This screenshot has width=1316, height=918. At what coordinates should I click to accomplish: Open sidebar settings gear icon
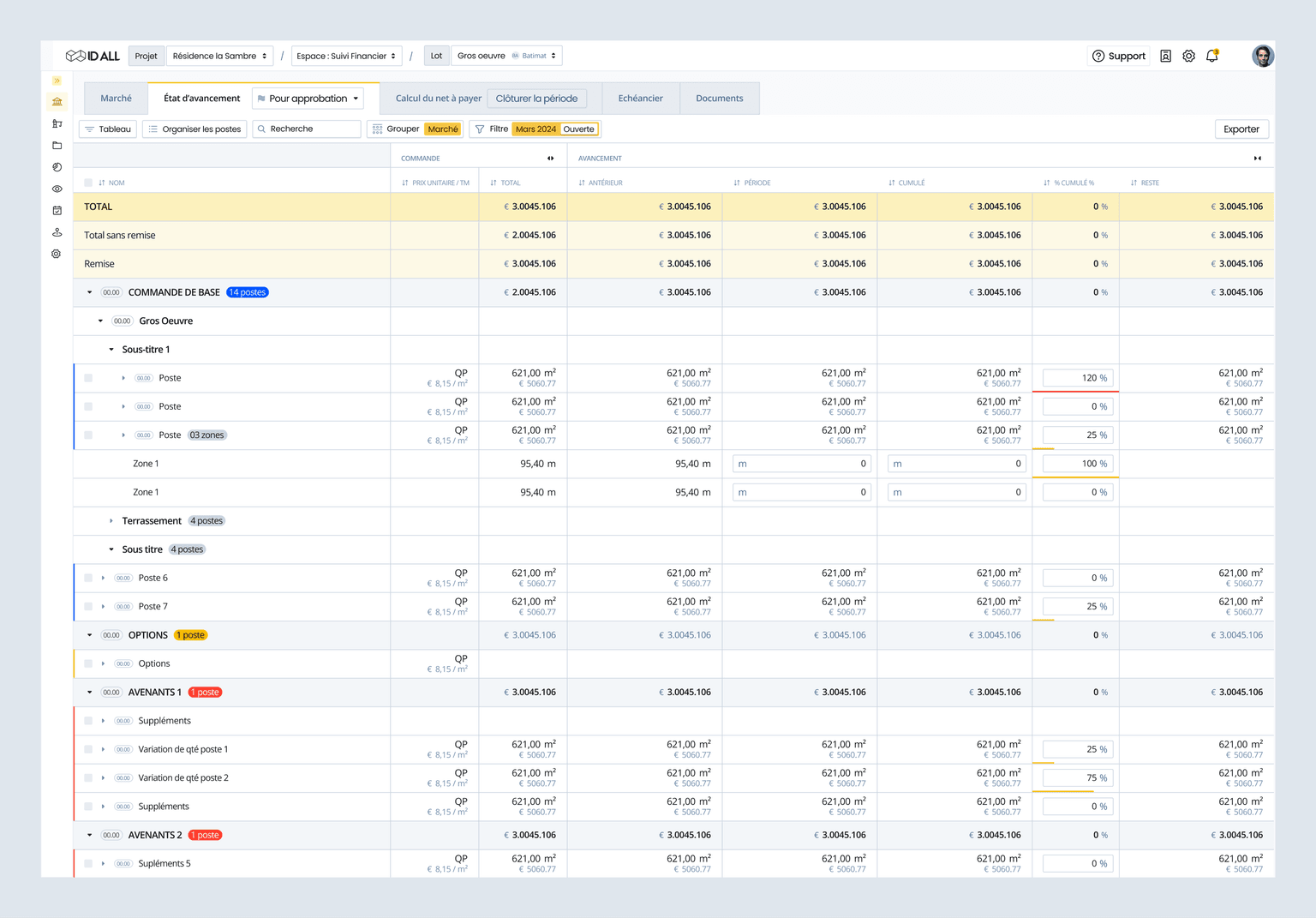pos(57,254)
